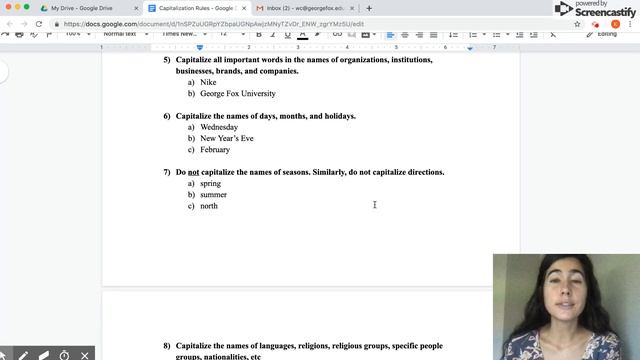This screenshot has width=640, height=360.
Task: Switch to the Gmail Inbox tab
Action: [x=304, y=8]
